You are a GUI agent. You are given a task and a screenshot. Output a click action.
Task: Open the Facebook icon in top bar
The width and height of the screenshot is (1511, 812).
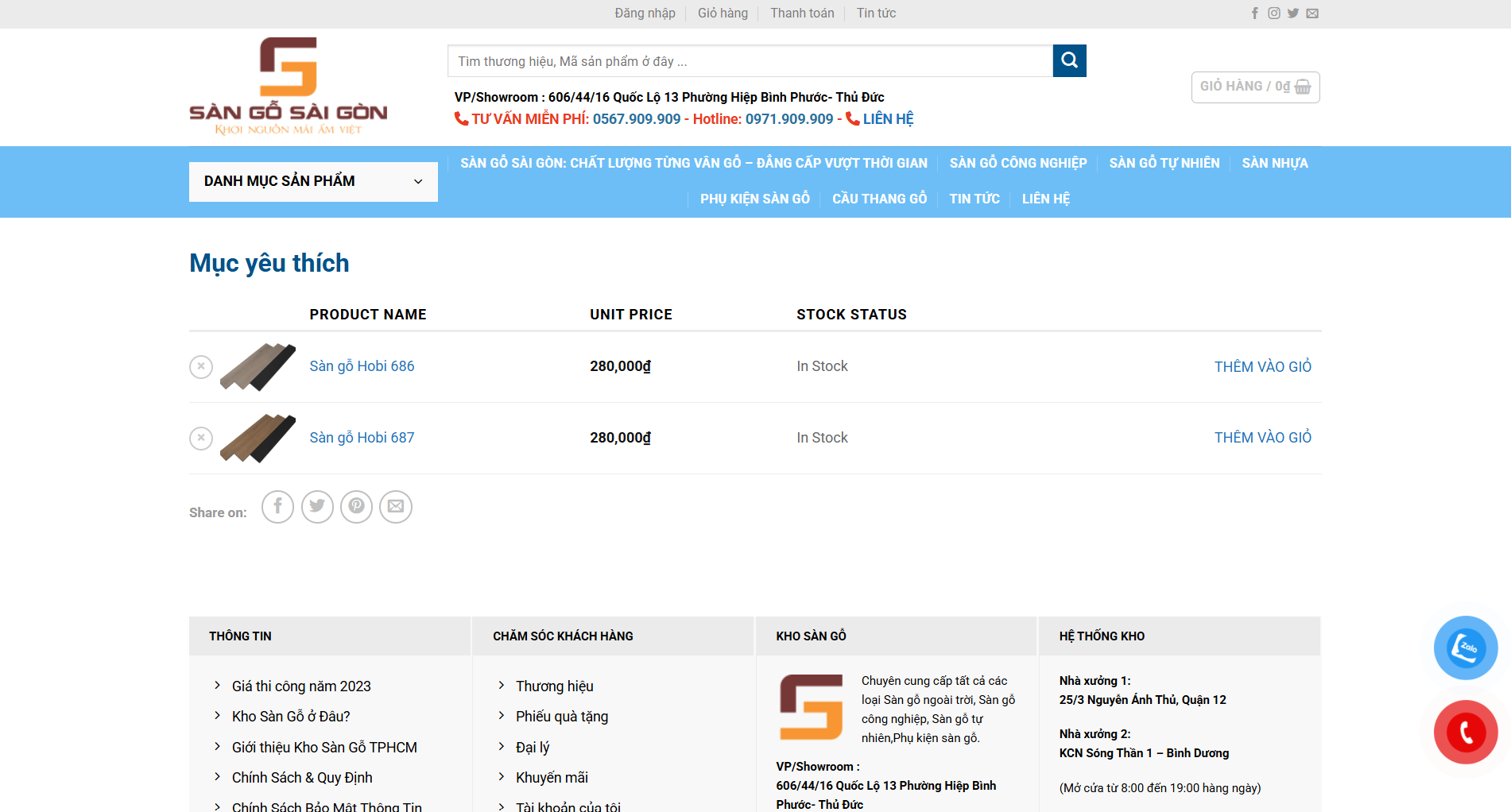[x=1255, y=14]
